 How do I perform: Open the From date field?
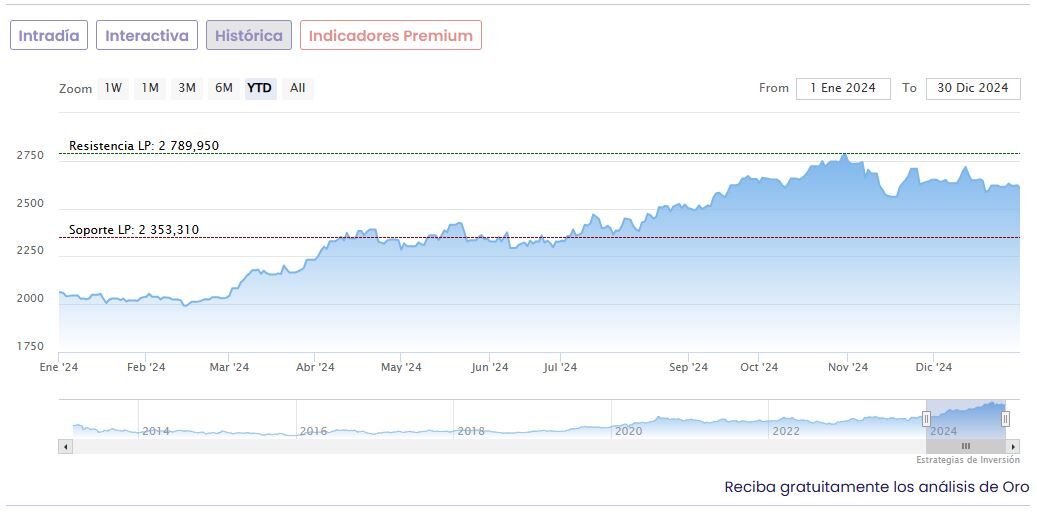[843, 88]
